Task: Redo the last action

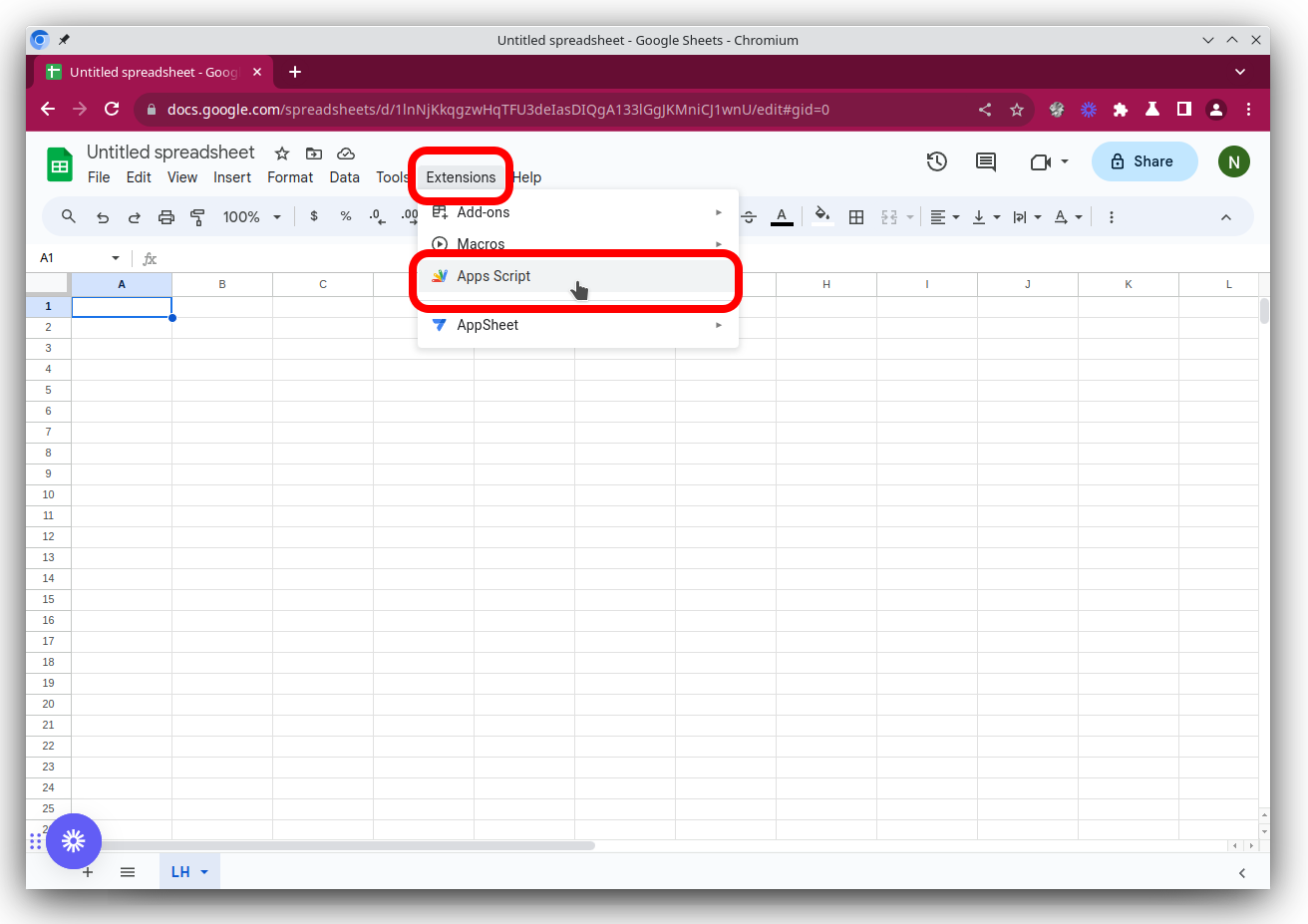Action: 135,217
